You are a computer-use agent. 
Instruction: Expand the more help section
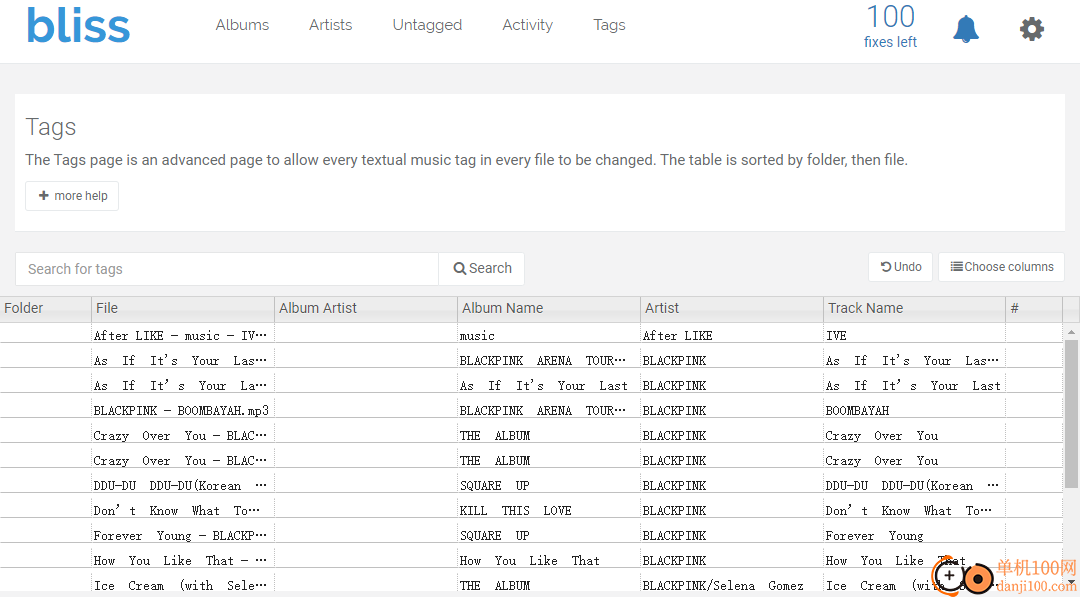pyautogui.click(x=72, y=196)
